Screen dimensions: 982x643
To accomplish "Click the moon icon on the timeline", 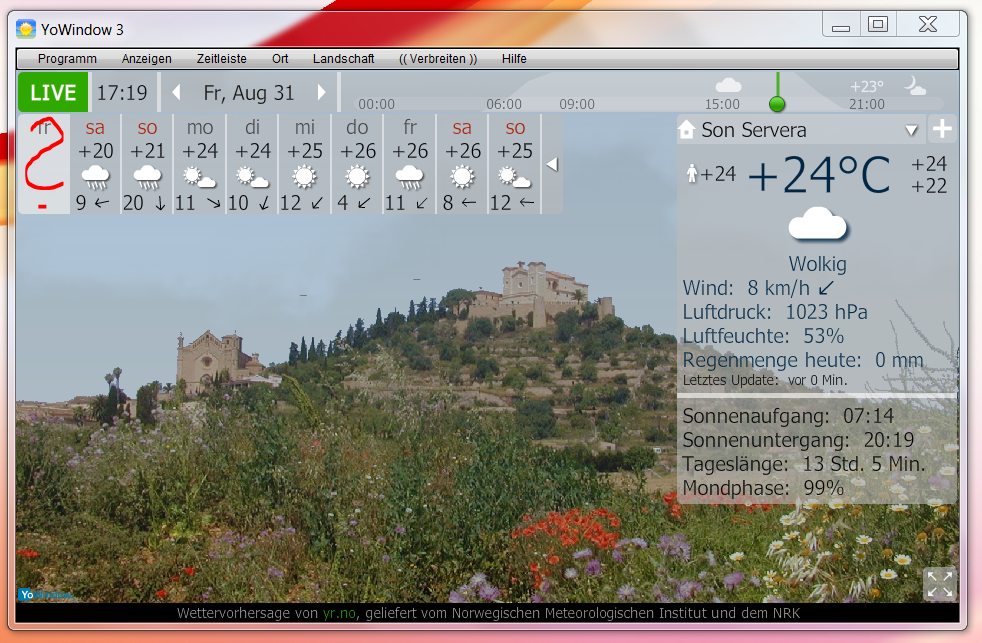I will (x=915, y=87).
